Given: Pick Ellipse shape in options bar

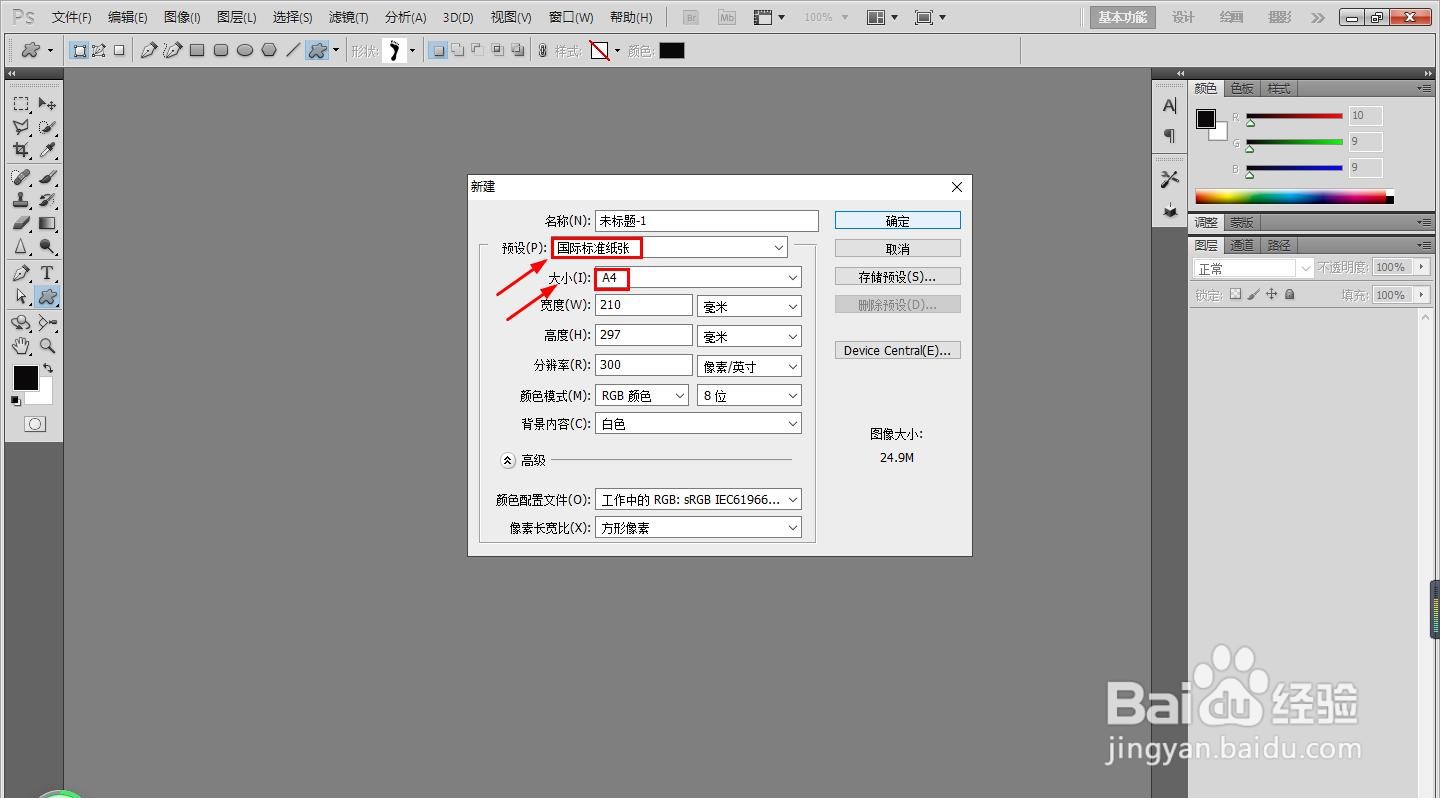Looking at the screenshot, I should 245,50.
